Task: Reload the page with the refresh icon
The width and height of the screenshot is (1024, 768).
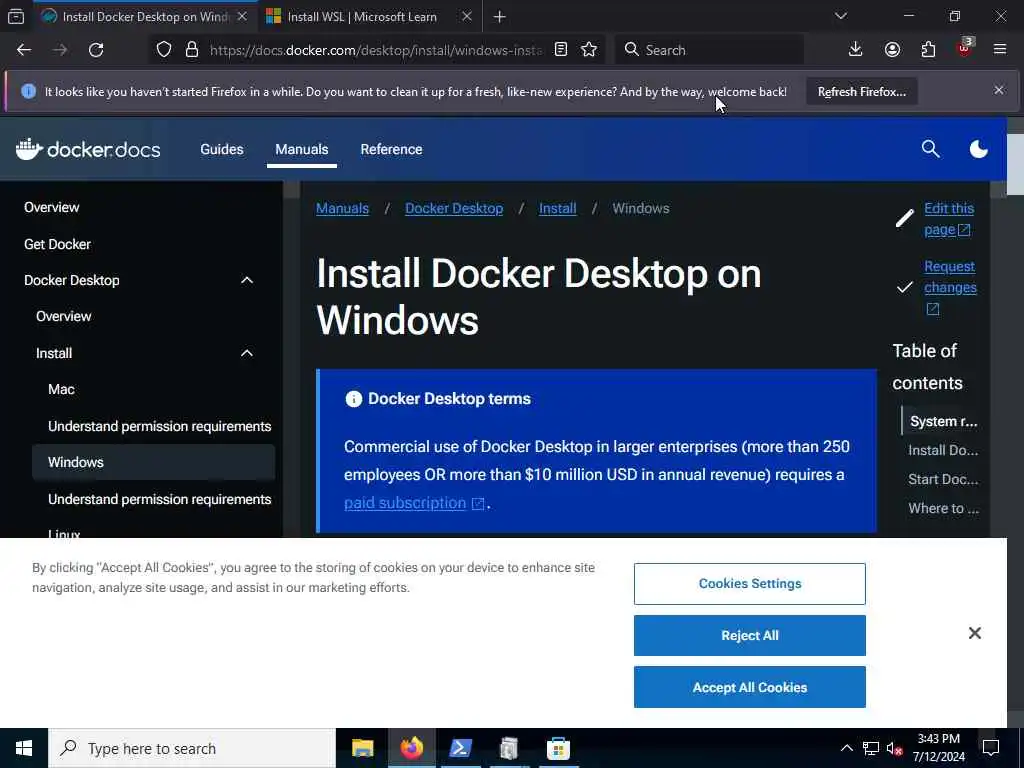Action: point(96,50)
